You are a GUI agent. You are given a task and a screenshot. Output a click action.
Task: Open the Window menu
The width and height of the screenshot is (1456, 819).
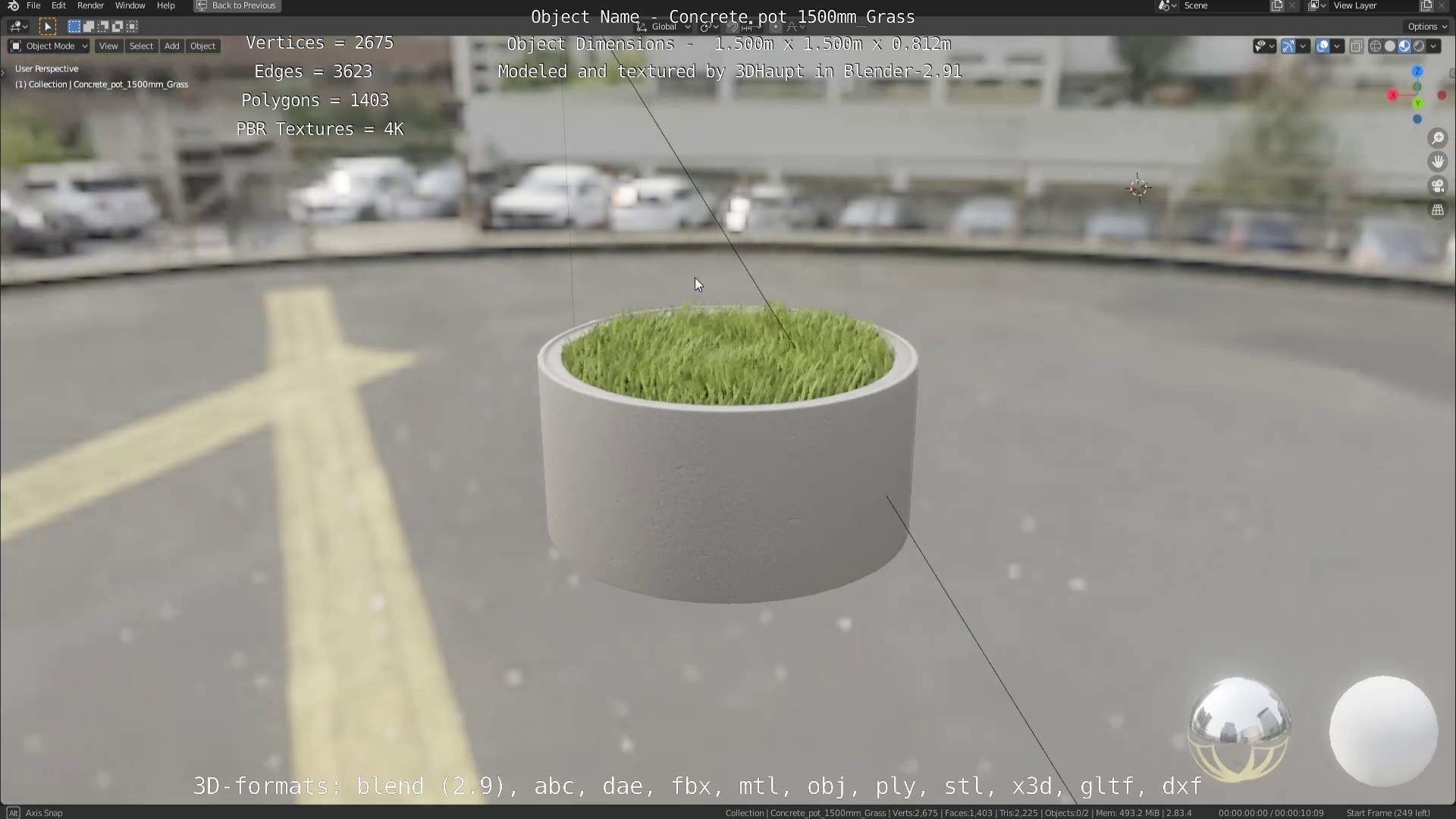click(x=130, y=5)
